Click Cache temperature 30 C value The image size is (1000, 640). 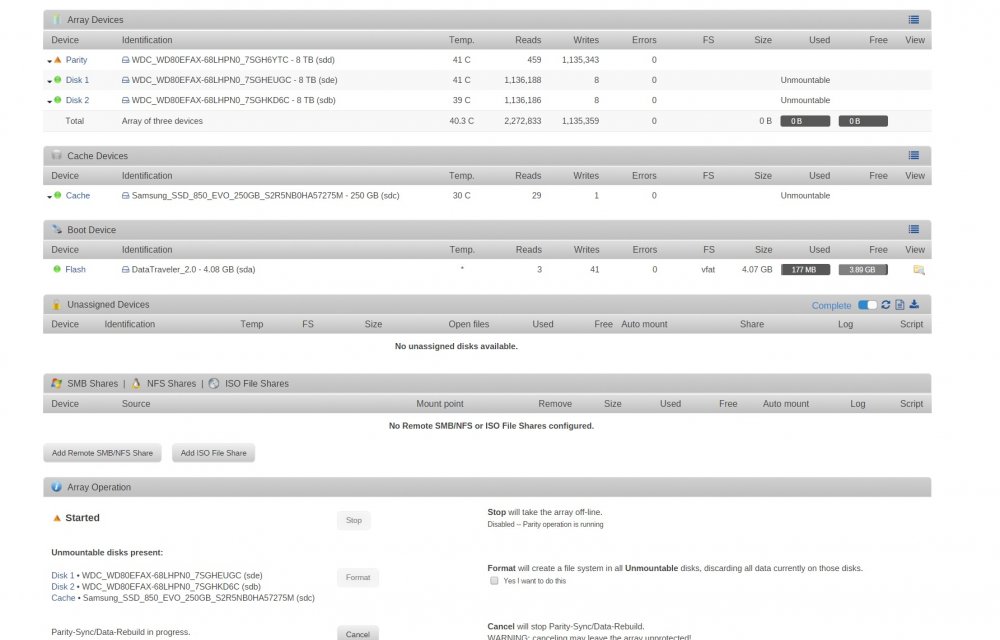(461, 196)
